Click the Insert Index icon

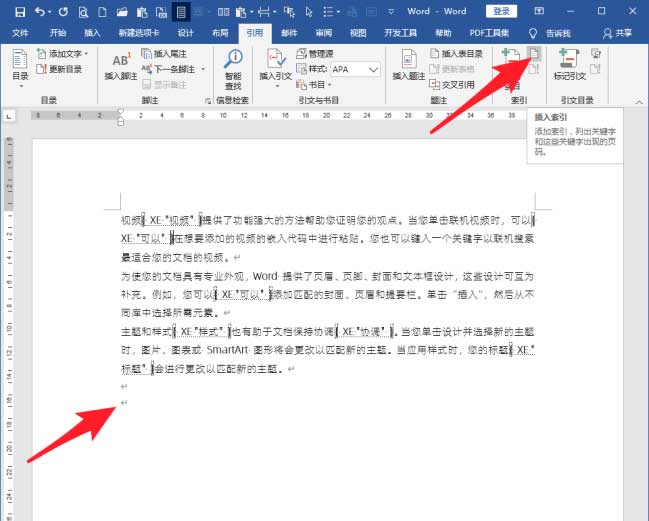click(x=536, y=54)
